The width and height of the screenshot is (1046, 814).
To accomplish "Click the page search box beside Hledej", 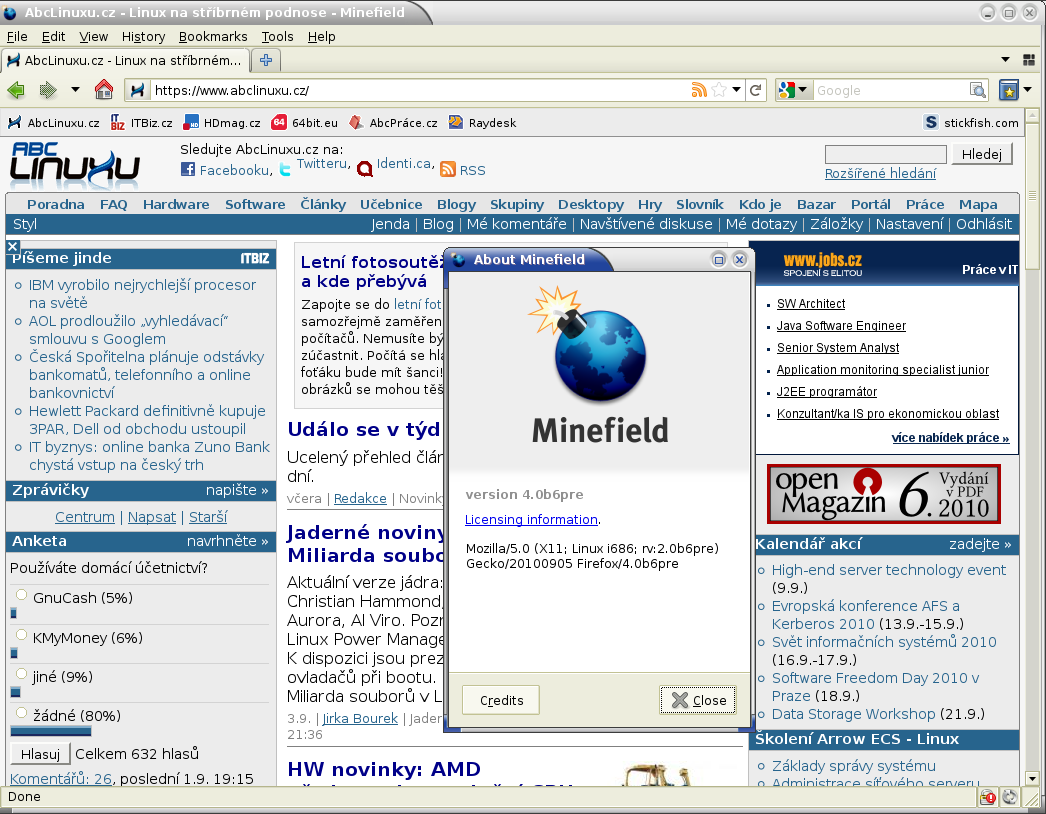I will pyautogui.click(x=885, y=154).
